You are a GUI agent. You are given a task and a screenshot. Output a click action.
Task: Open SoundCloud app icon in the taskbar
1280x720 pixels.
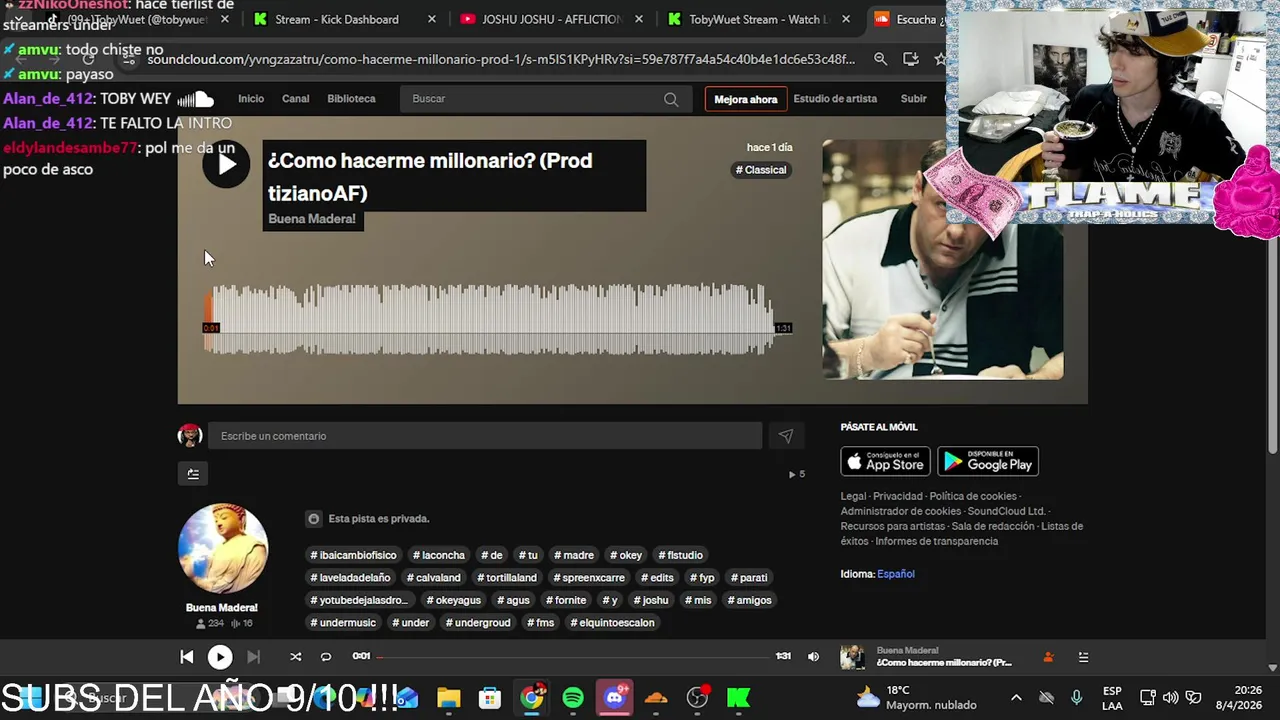[656, 698]
